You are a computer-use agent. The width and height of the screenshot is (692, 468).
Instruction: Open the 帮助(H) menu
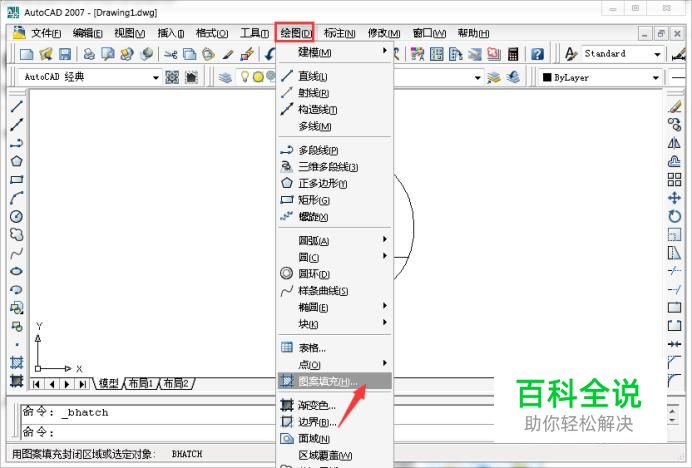(x=473, y=33)
